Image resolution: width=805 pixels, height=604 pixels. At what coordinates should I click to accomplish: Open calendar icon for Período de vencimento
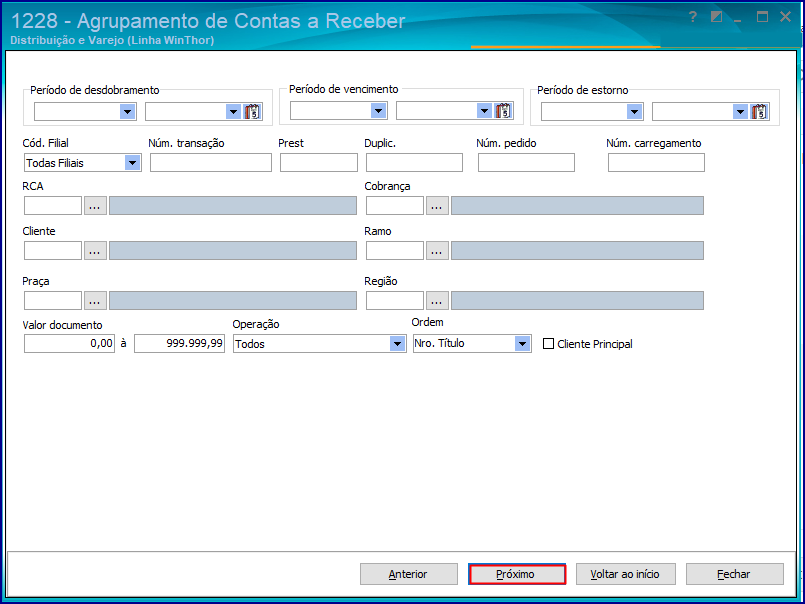click(504, 110)
